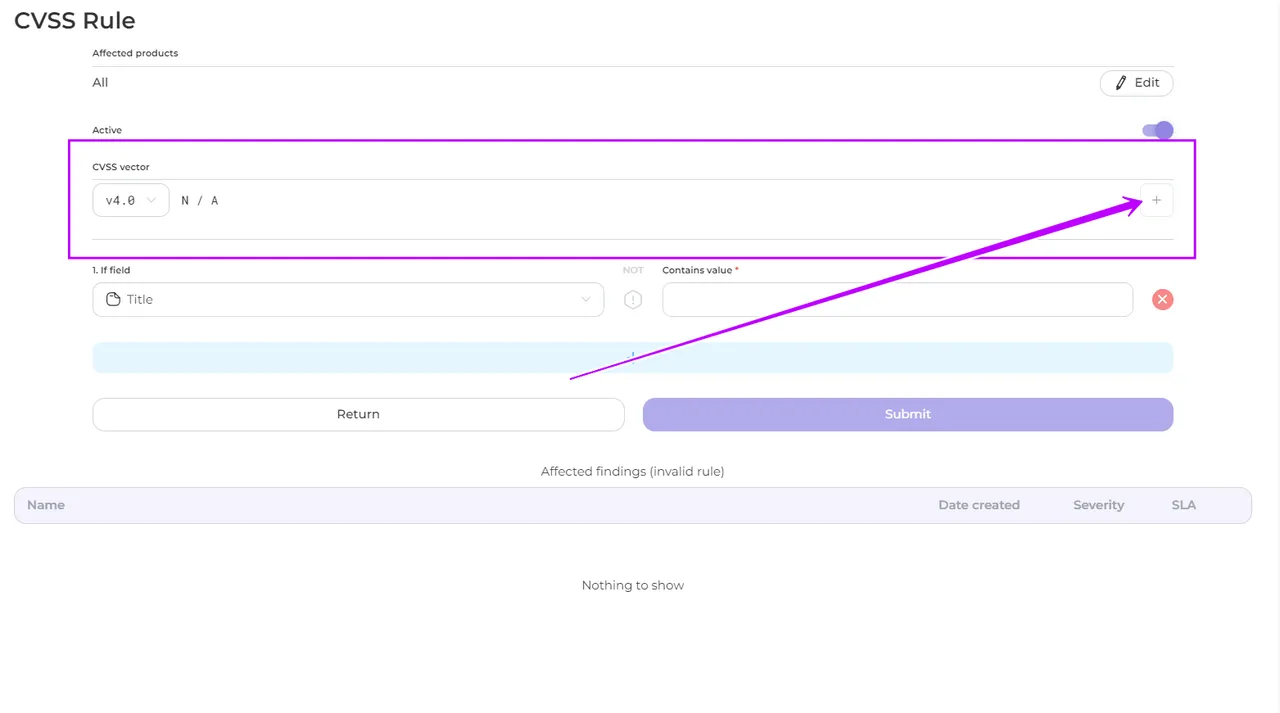Click the Return button
The image size is (1280, 713).
pos(358,414)
